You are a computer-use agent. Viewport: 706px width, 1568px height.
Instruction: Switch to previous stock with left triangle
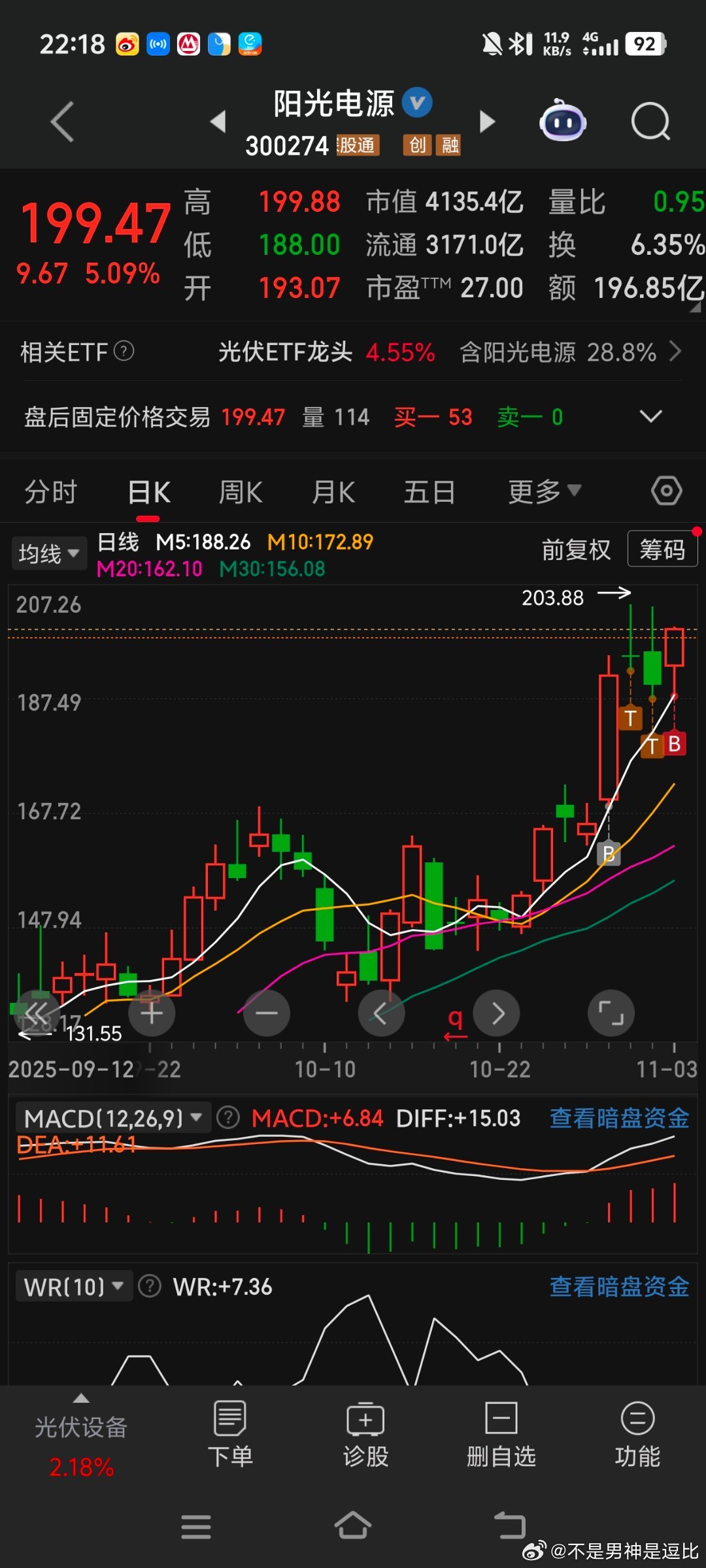[218, 121]
